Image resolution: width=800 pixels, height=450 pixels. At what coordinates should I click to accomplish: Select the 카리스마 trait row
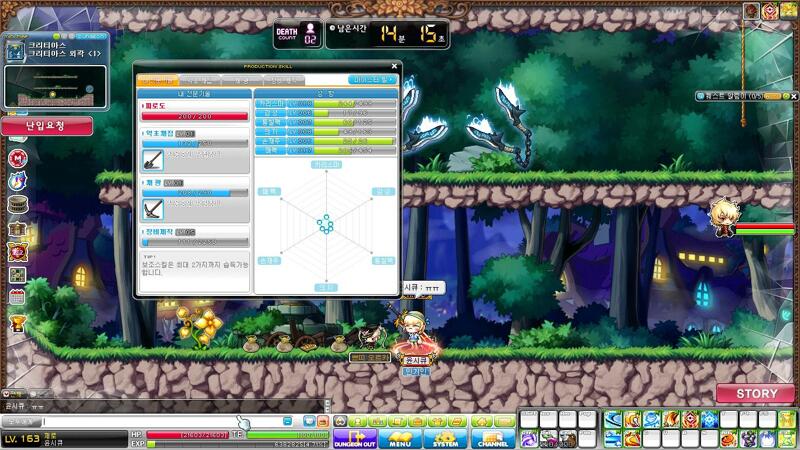coord(326,104)
